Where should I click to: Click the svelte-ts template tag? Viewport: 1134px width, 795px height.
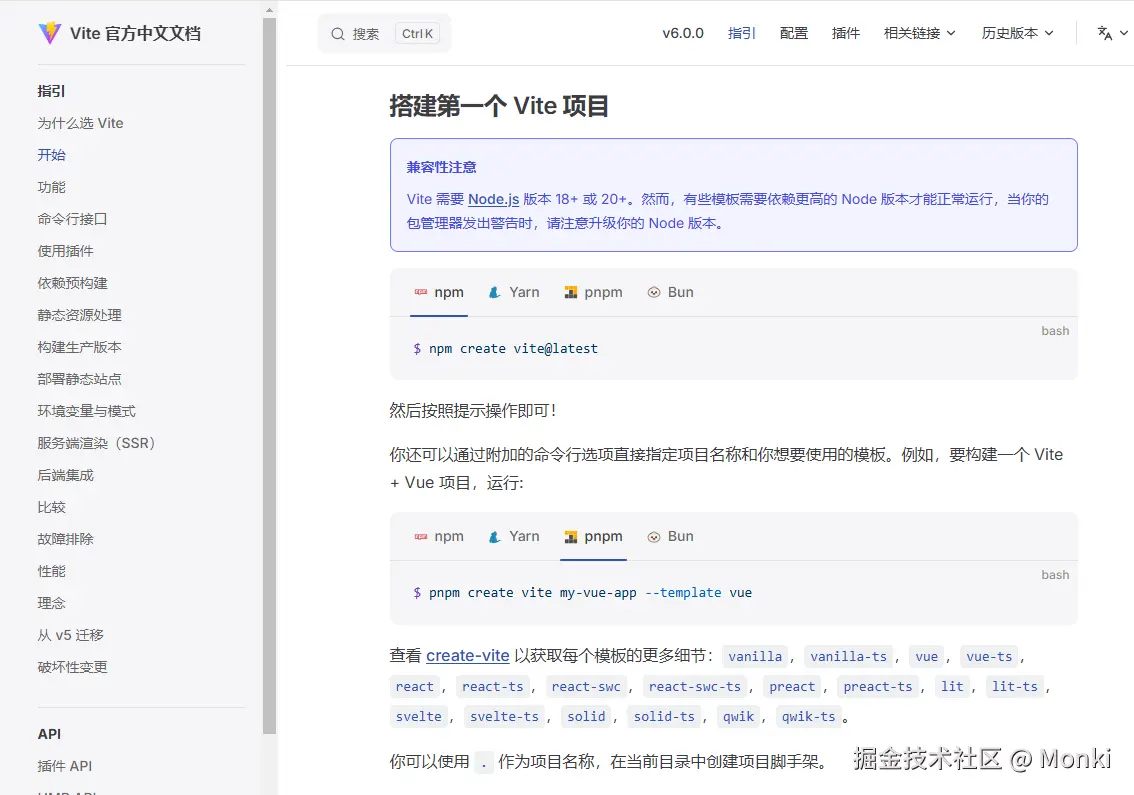pos(504,717)
